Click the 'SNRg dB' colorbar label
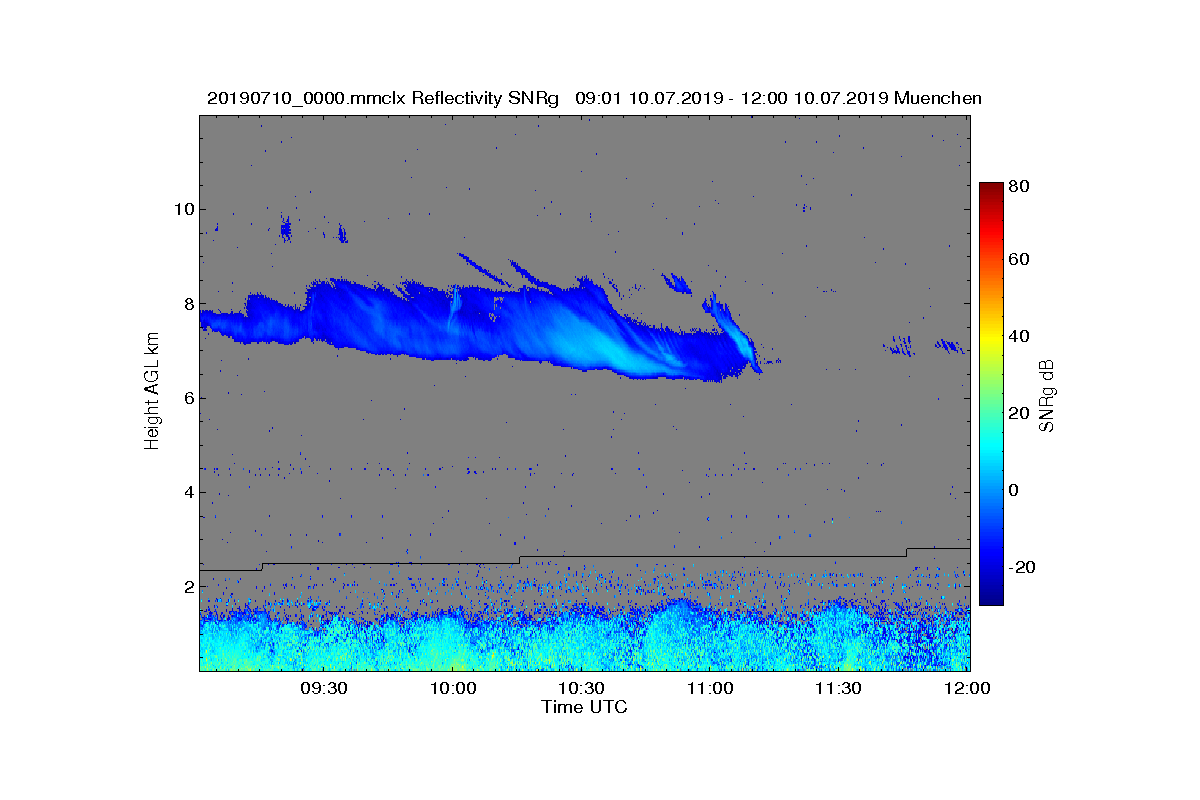1200x800 pixels. click(x=1047, y=395)
